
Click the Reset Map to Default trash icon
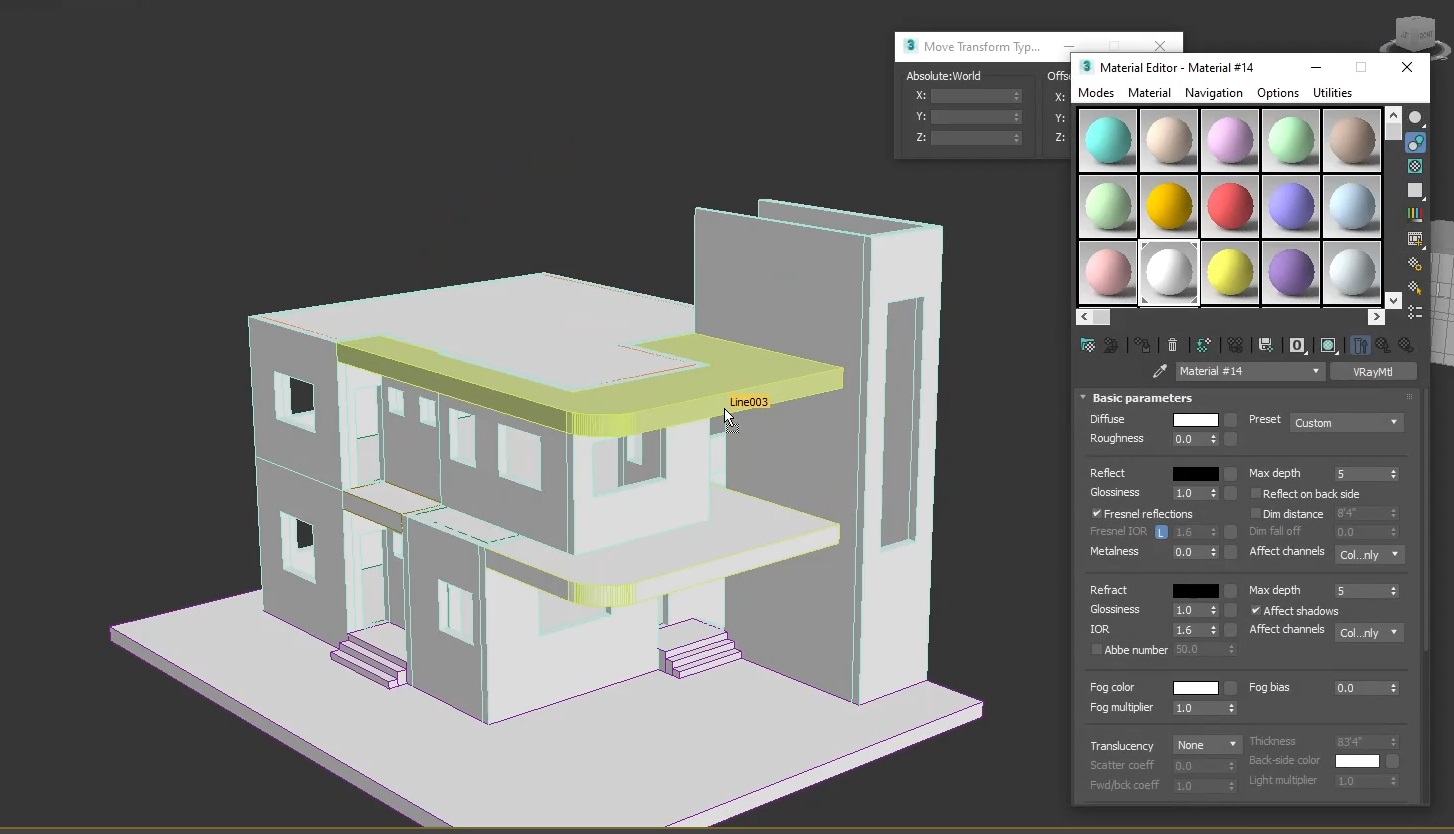[x=1172, y=345]
